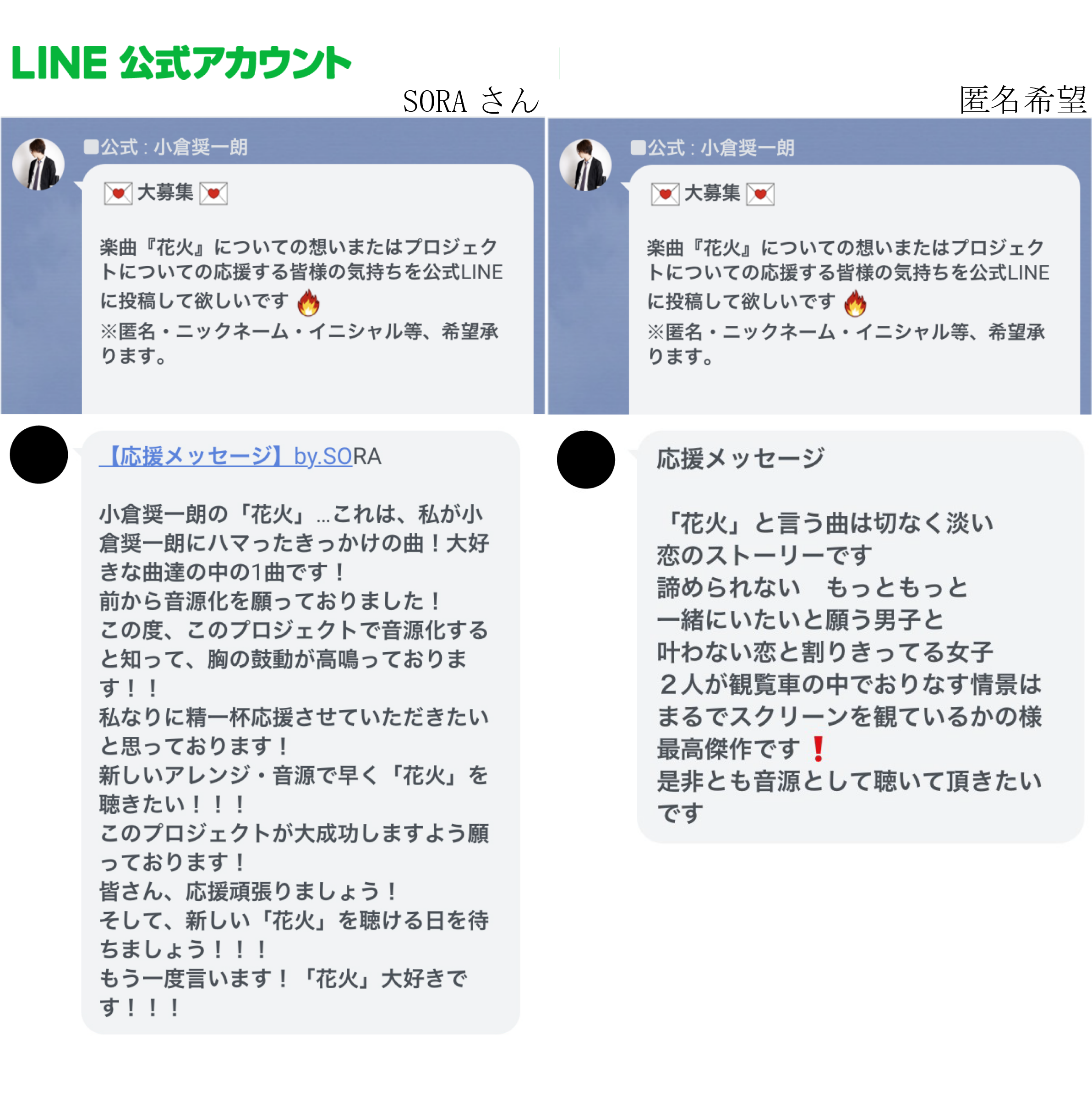
Task: Open the 【応援メッセージ】by.SORA link
Action: 240,456
